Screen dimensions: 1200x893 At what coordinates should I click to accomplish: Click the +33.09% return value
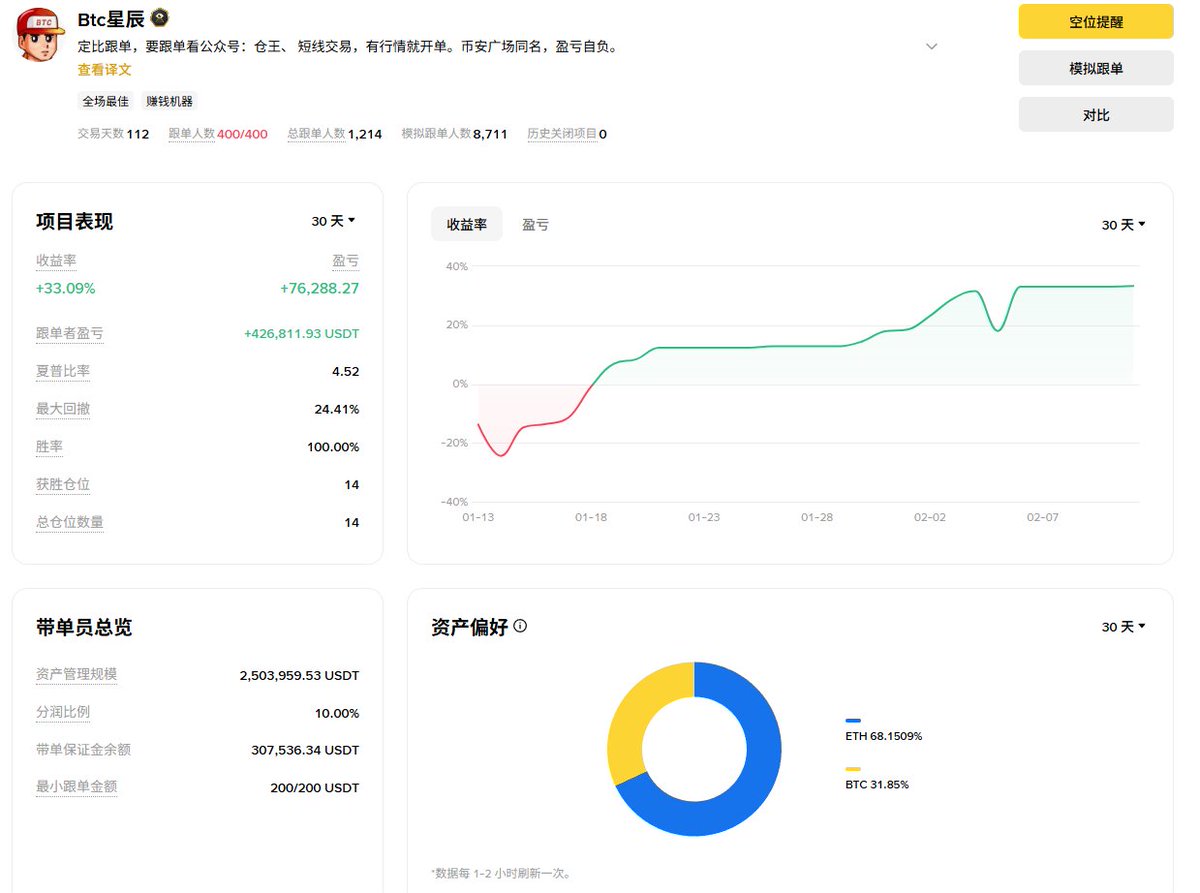pyautogui.click(x=66, y=289)
